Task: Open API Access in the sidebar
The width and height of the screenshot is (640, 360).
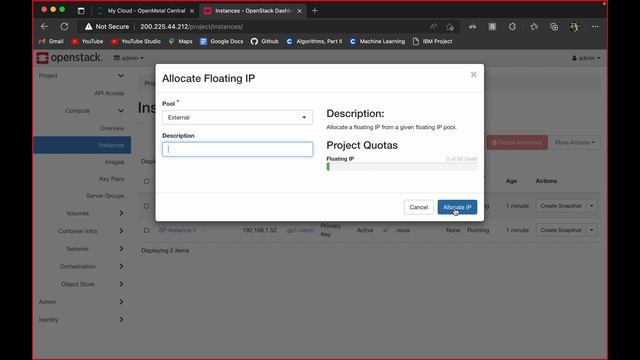Action: 109,93
